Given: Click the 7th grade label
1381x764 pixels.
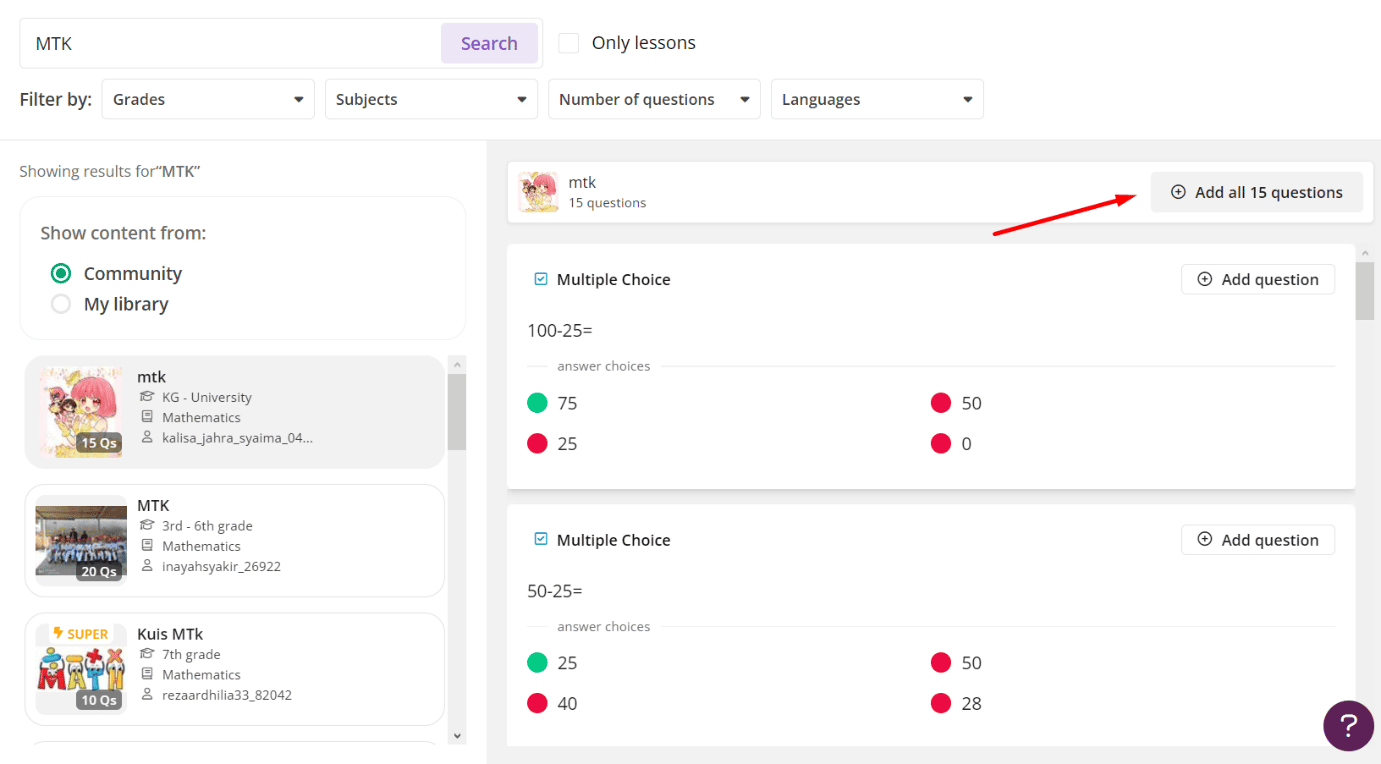Looking at the screenshot, I should pyautogui.click(x=191, y=654).
